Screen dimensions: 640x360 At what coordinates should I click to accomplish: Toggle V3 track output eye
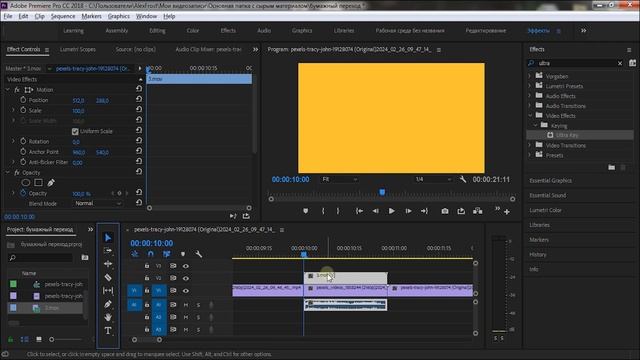186,266
